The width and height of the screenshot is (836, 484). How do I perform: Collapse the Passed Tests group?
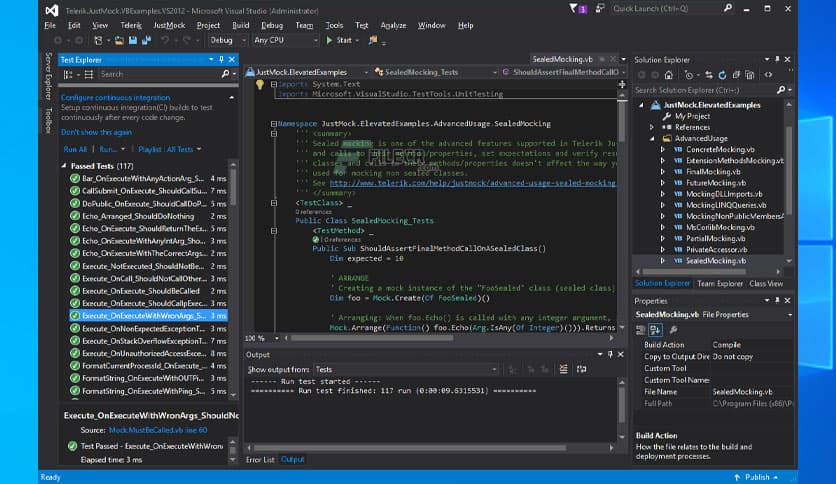(x=64, y=166)
